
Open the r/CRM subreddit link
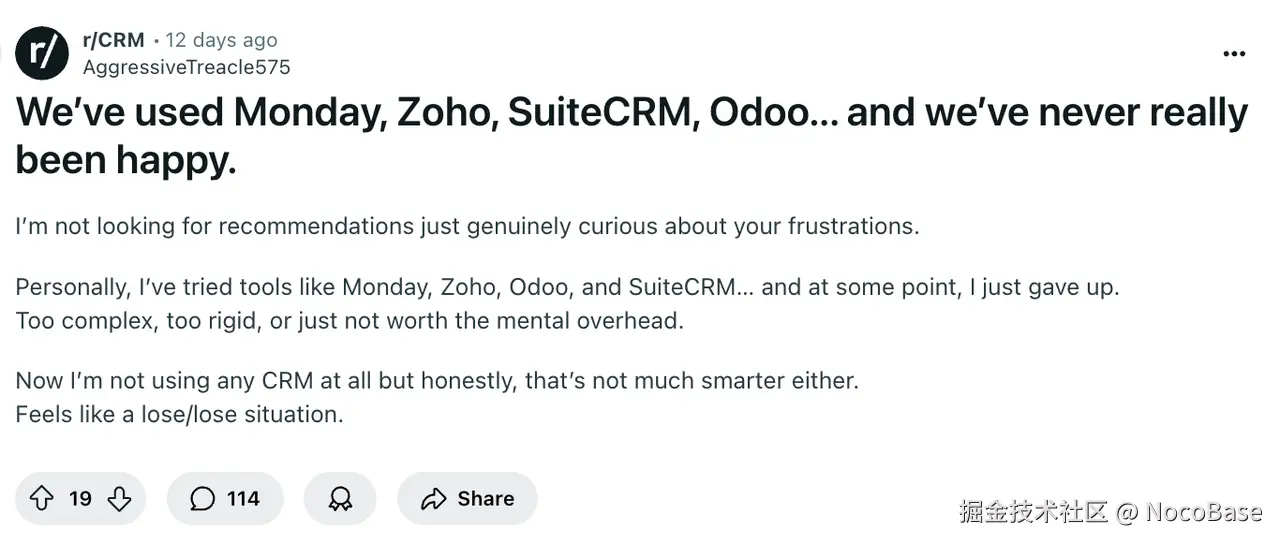[114, 40]
